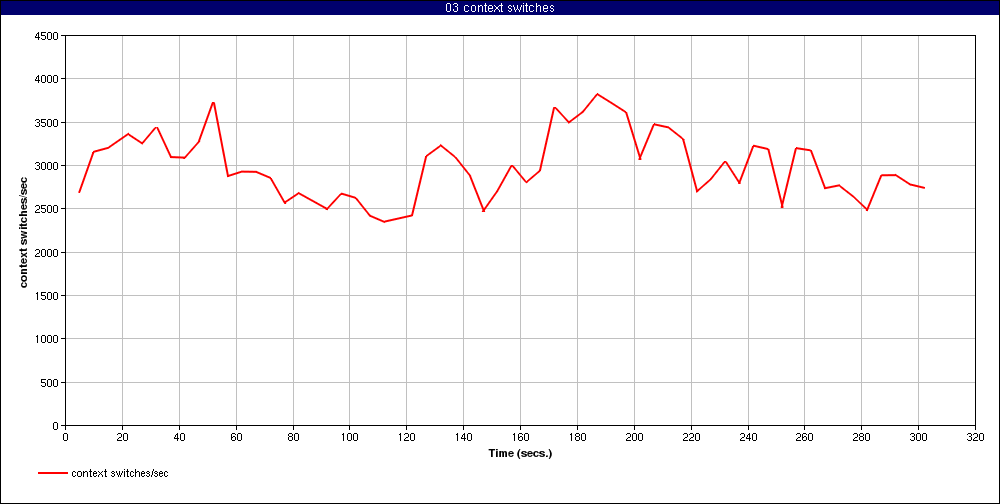Click the sharp dip near 252 seconds
The height and width of the screenshot is (504, 1000).
tap(782, 206)
